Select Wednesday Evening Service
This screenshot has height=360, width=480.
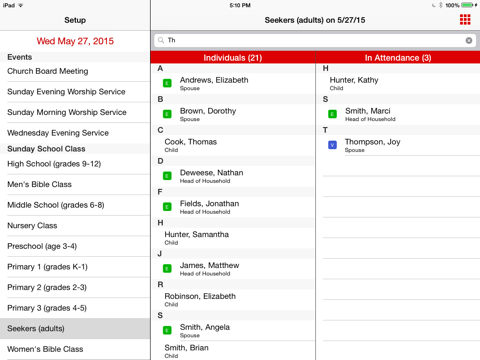click(75, 133)
